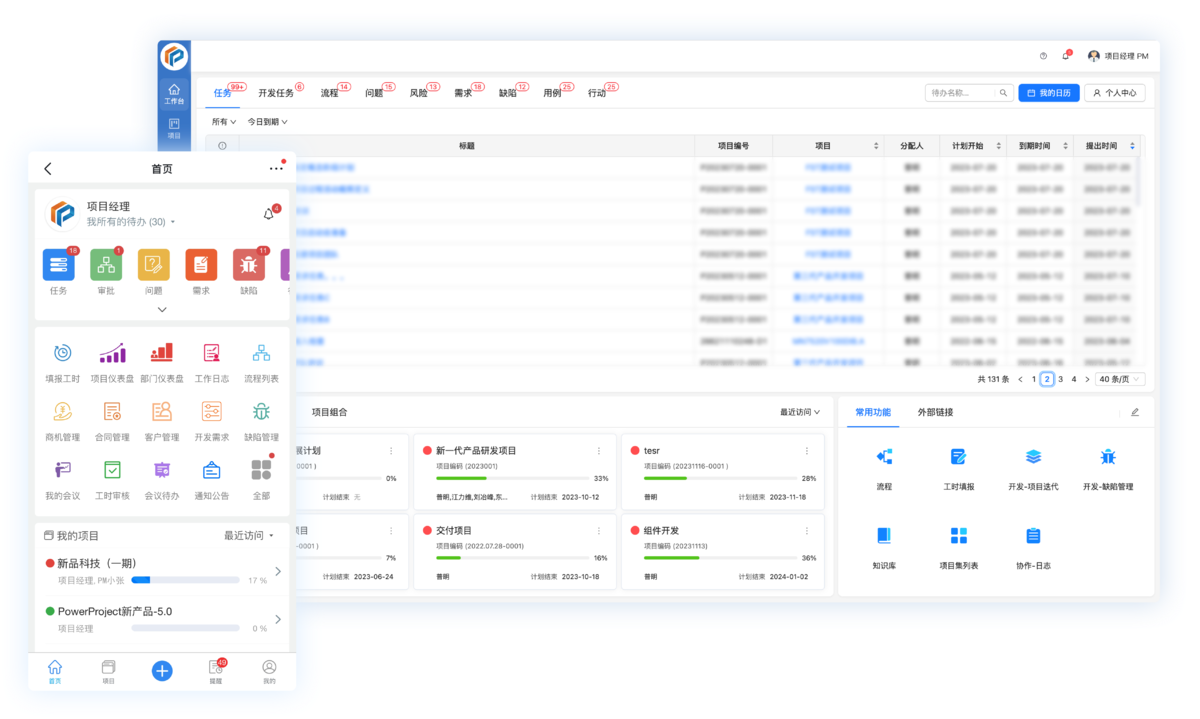This screenshot has height=719, width=1200.
Task: Open 工作台 in left sidebar
Action: [174, 94]
